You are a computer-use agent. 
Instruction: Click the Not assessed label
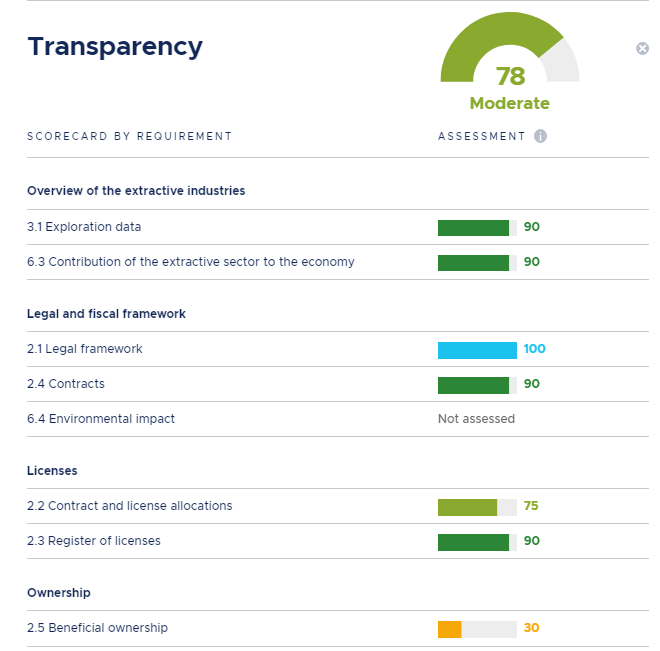click(x=476, y=419)
